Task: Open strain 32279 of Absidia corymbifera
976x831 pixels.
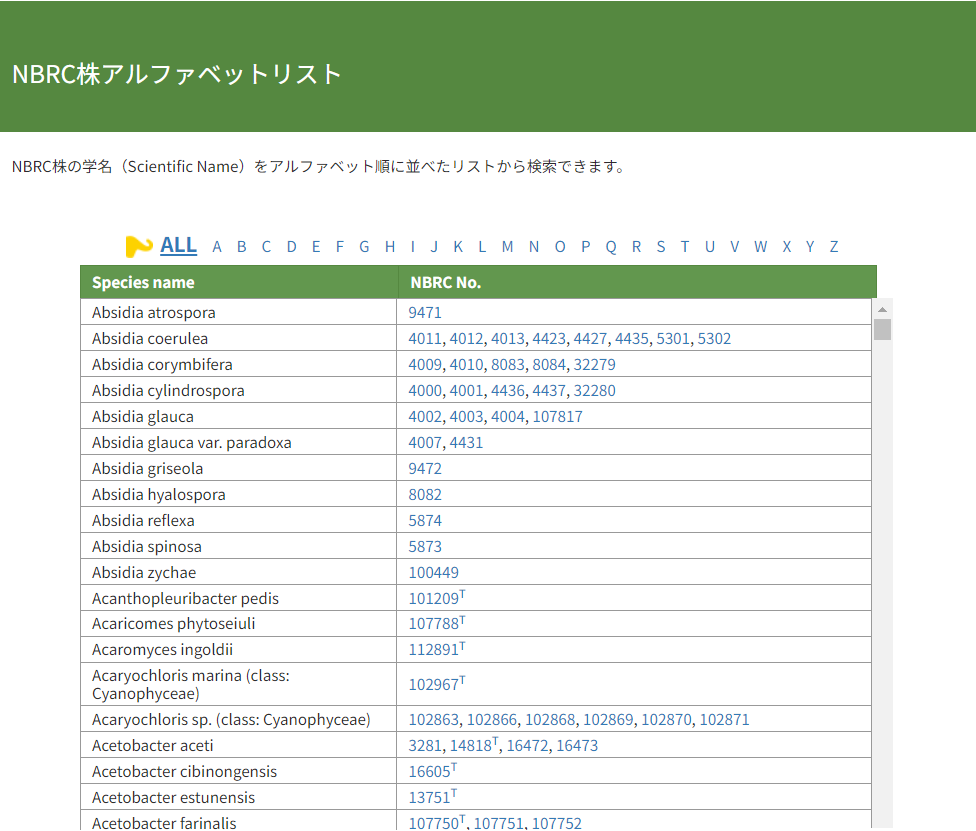Action: (594, 365)
